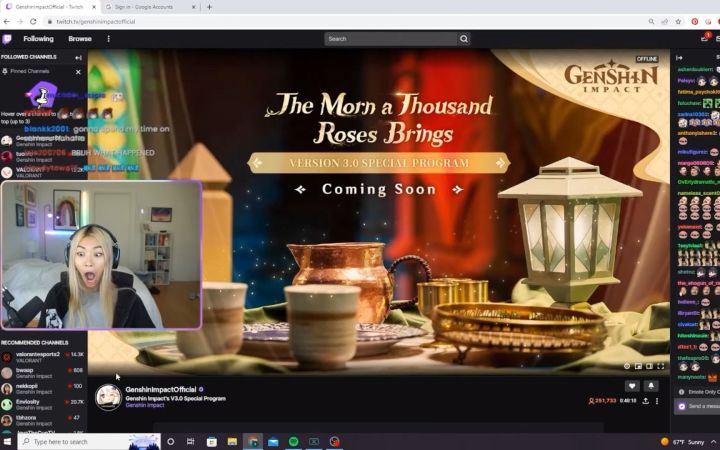The image size is (720, 450).
Task: Open valorantesports2 recommended channel
Action: 43,357
